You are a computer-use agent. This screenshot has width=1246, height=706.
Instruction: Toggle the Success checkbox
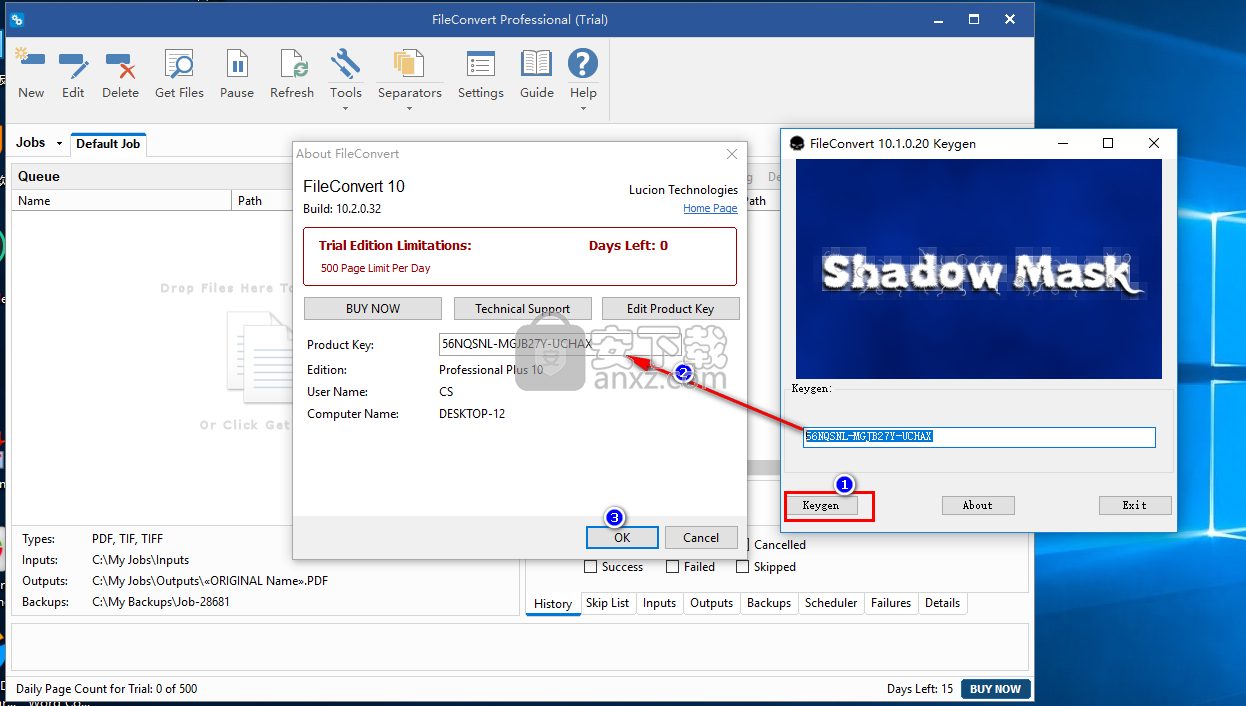pos(591,567)
